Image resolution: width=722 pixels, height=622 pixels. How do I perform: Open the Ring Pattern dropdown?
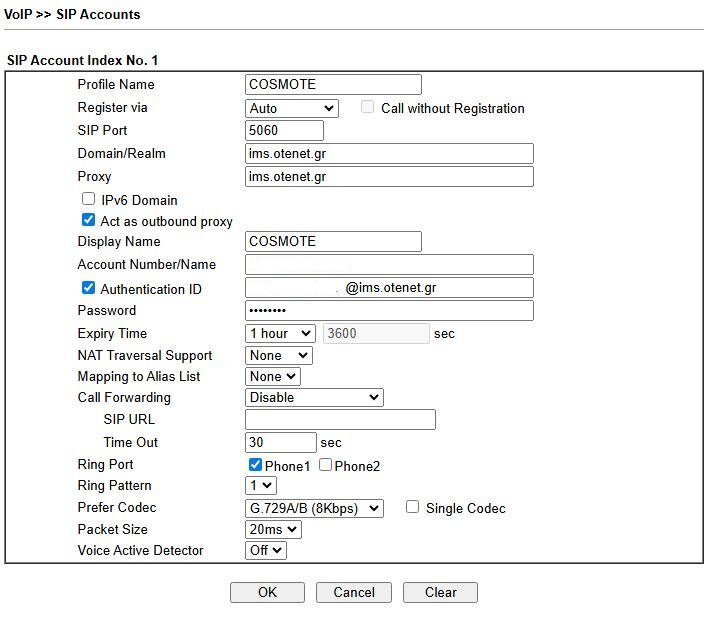[261, 485]
